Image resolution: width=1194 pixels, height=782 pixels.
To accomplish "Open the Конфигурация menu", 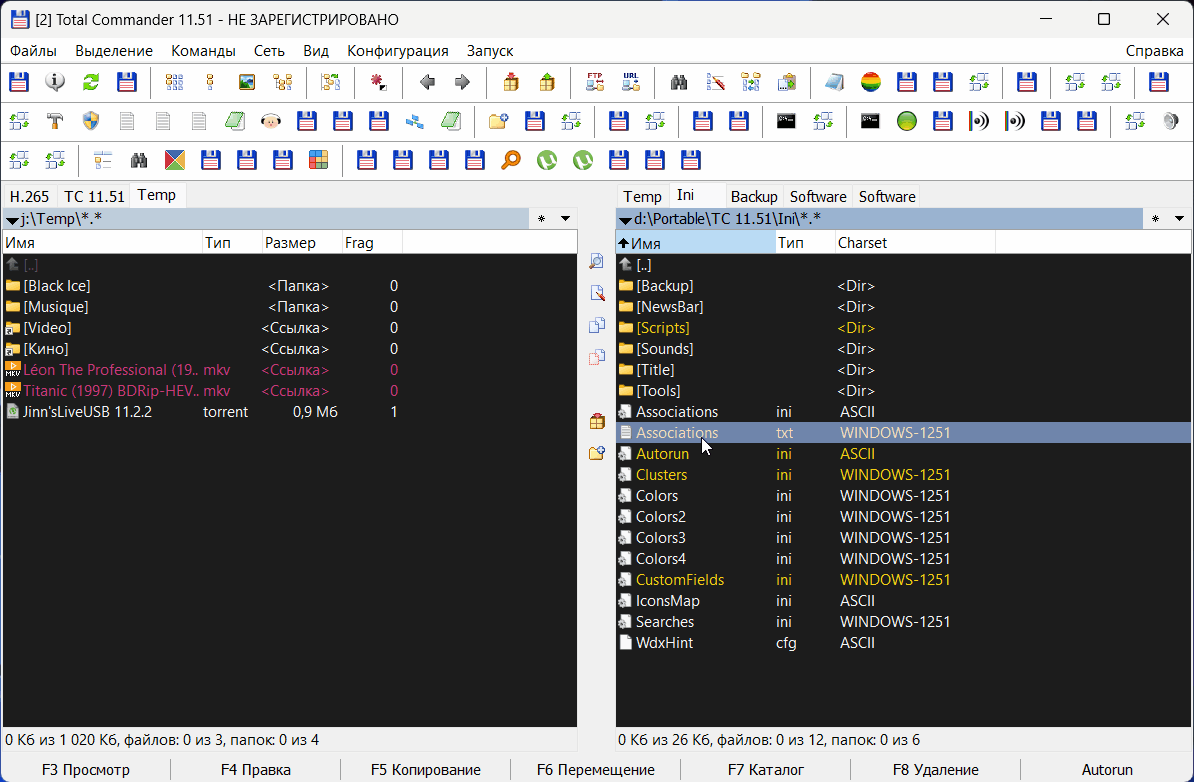I will pyautogui.click(x=397, y=51).
